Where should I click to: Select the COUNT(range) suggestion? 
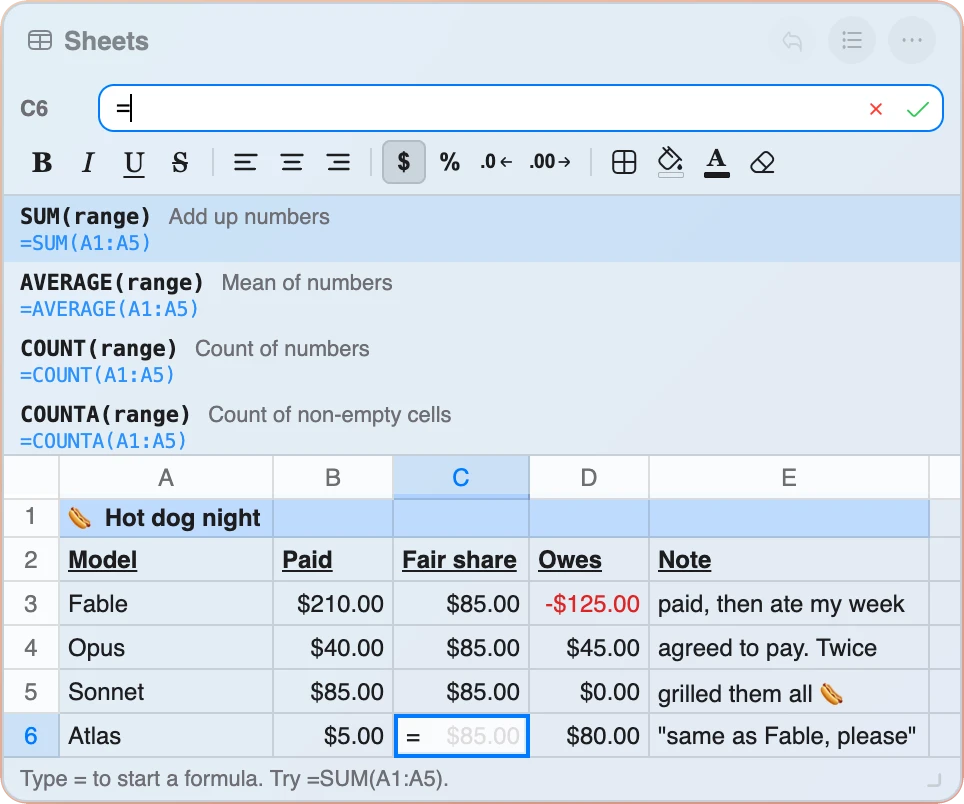[482, 361]
